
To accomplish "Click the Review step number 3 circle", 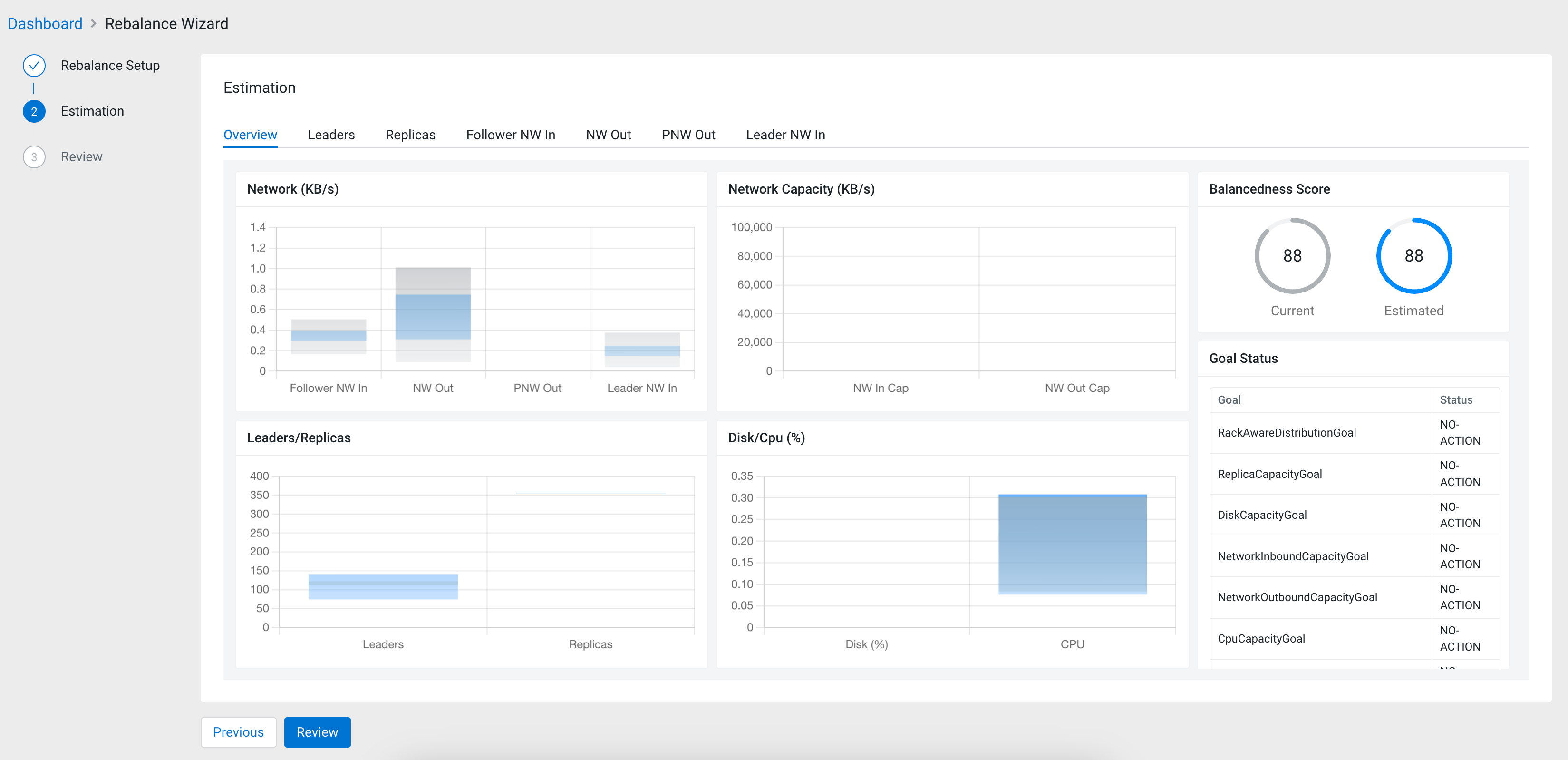I will click(x=34, y=156).
